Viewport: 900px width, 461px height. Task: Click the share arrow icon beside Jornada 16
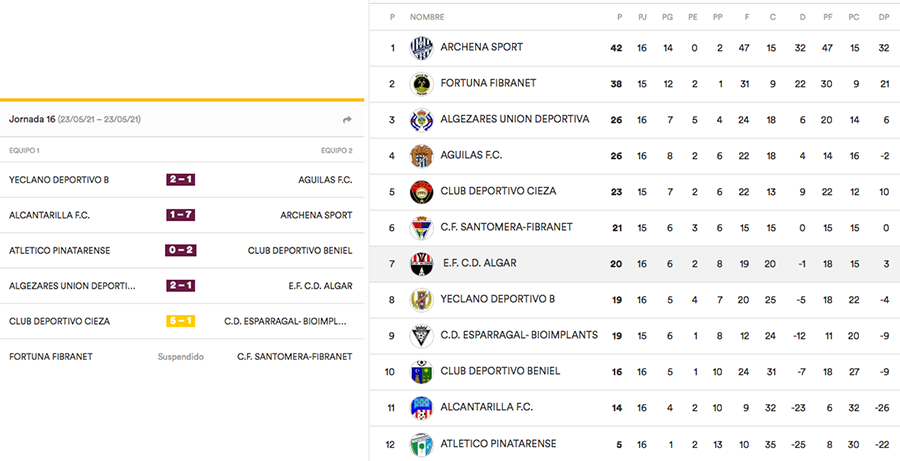(x=347, y=119)
